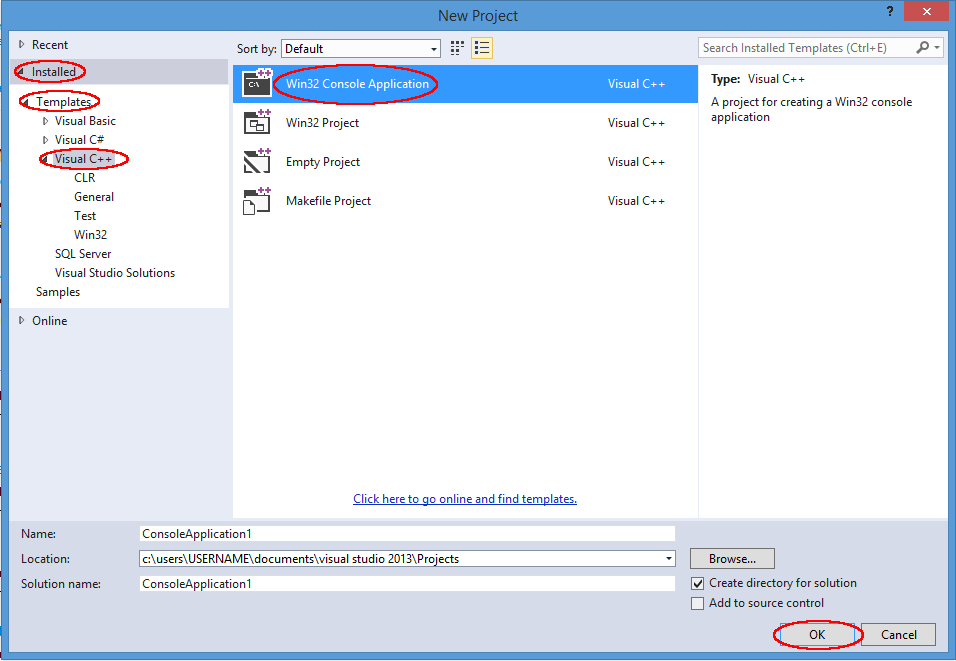
Task: Click inside the Name input field
Action: [400, 533]
